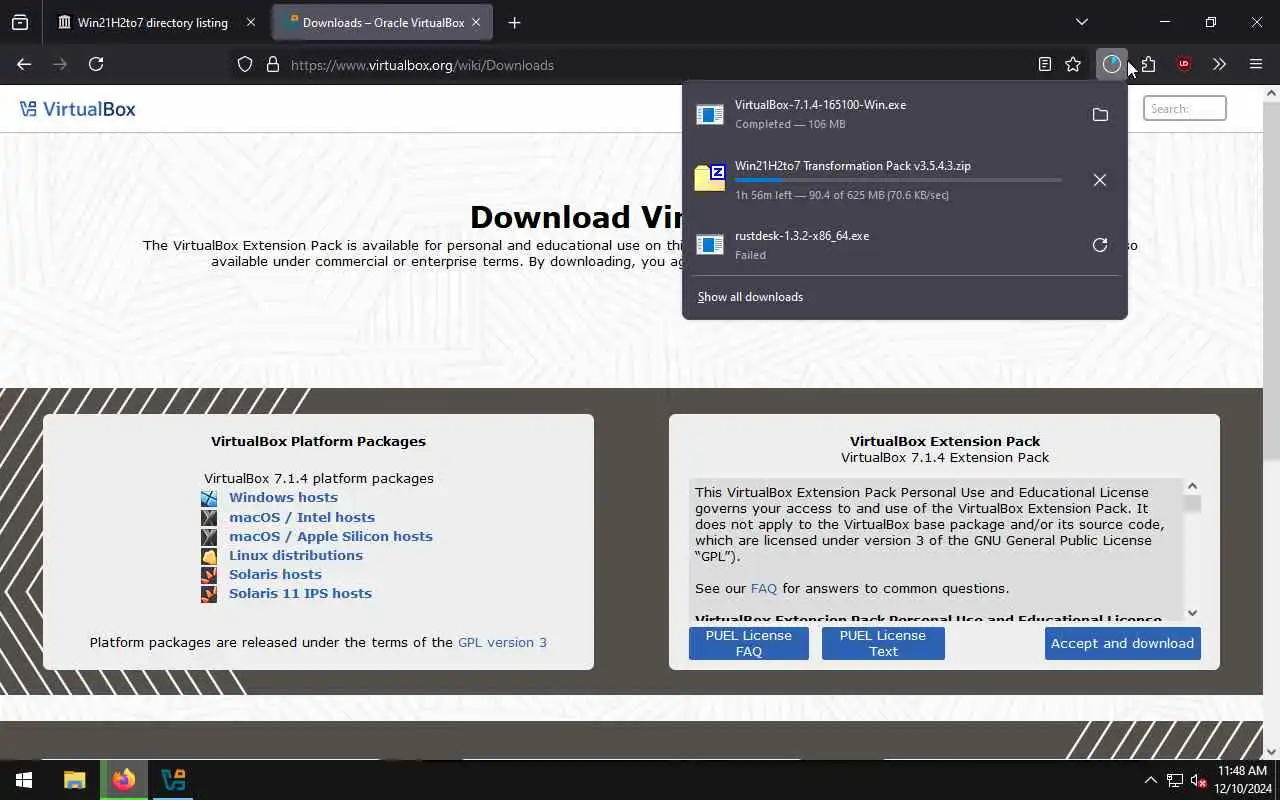The image size is (1280, 800).
Task: Show more tools overflow chevron
Action: tap(1220, 65)
